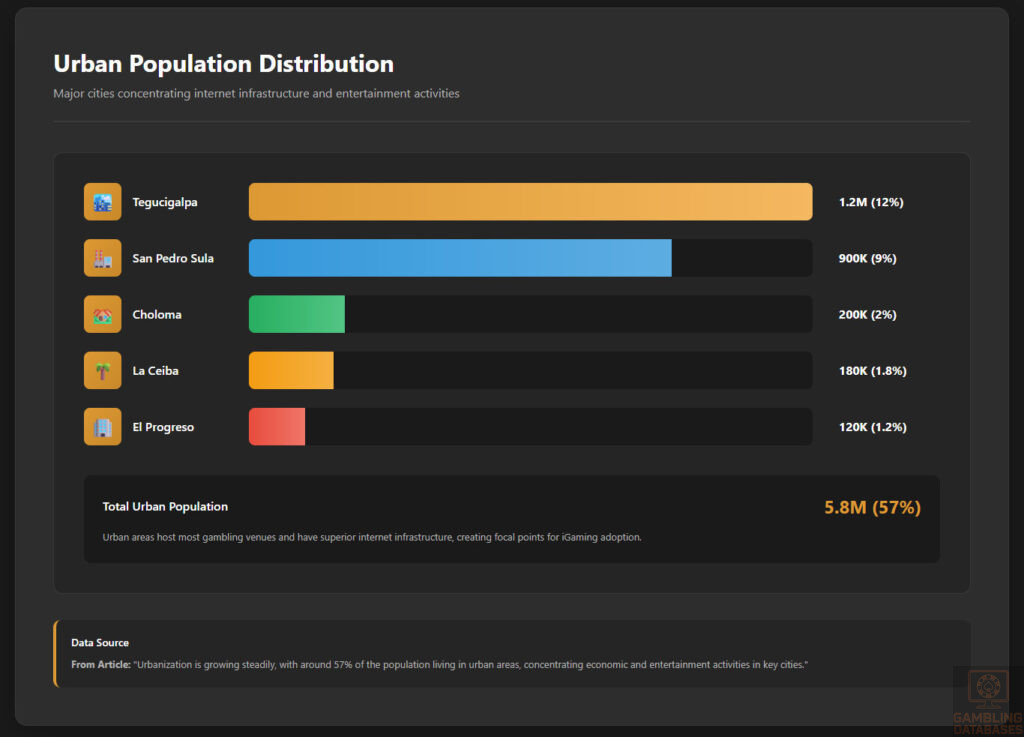
Task: Click the 5.8M (57%) total figure
Action: (874, 507)
